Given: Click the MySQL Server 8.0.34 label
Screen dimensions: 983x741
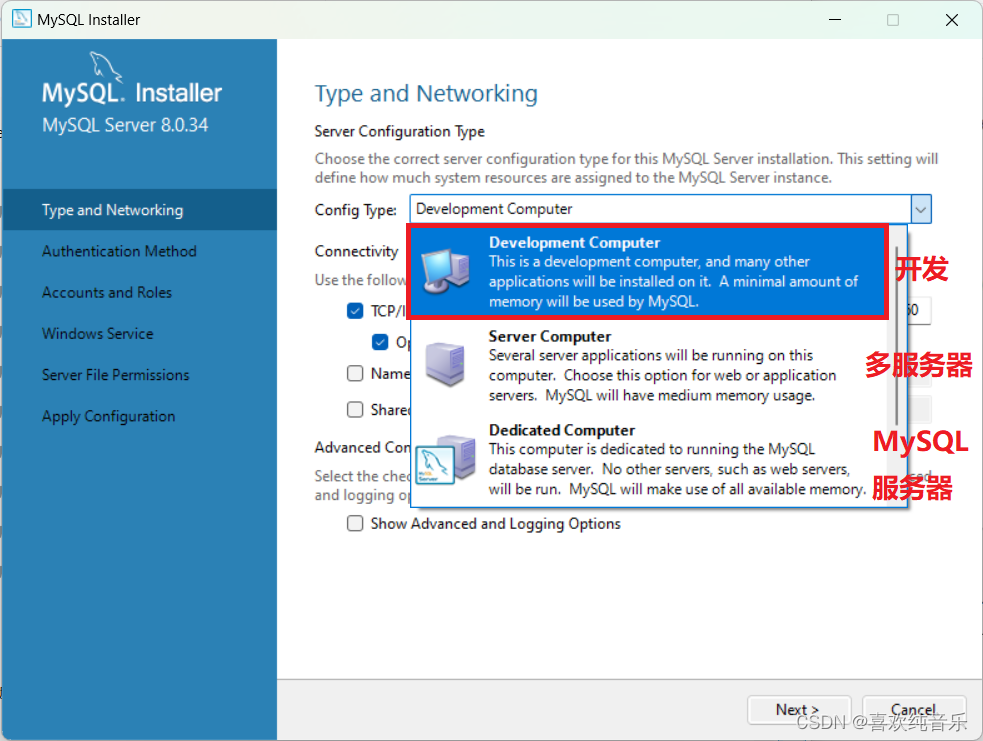Looking at the screenshot, I should pos(125,125).
